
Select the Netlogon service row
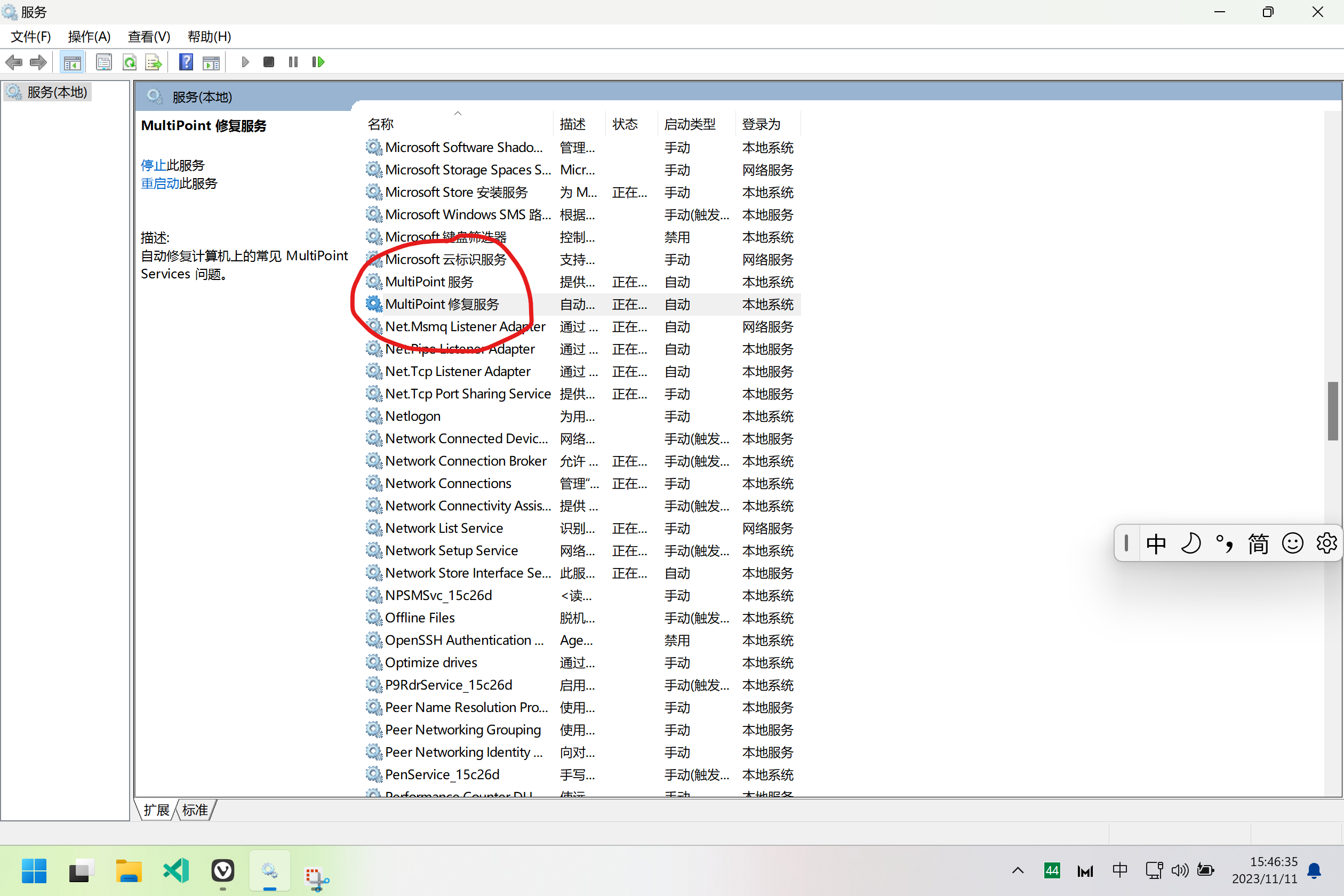[582, 416]
